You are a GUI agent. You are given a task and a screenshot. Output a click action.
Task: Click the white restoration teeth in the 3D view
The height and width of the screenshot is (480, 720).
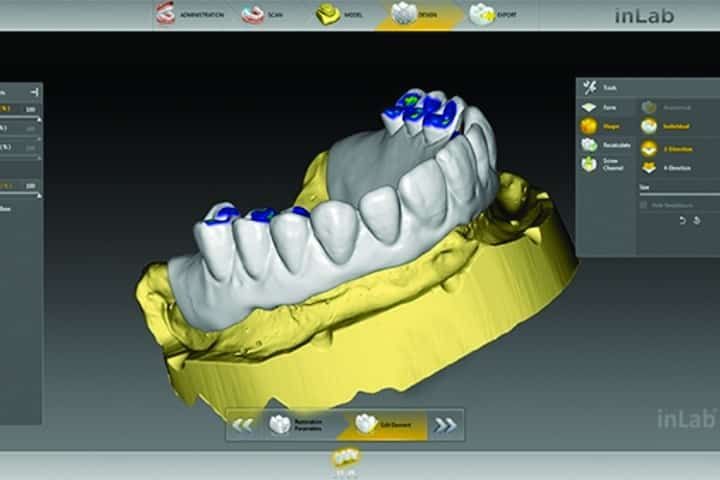pos(335,230)
